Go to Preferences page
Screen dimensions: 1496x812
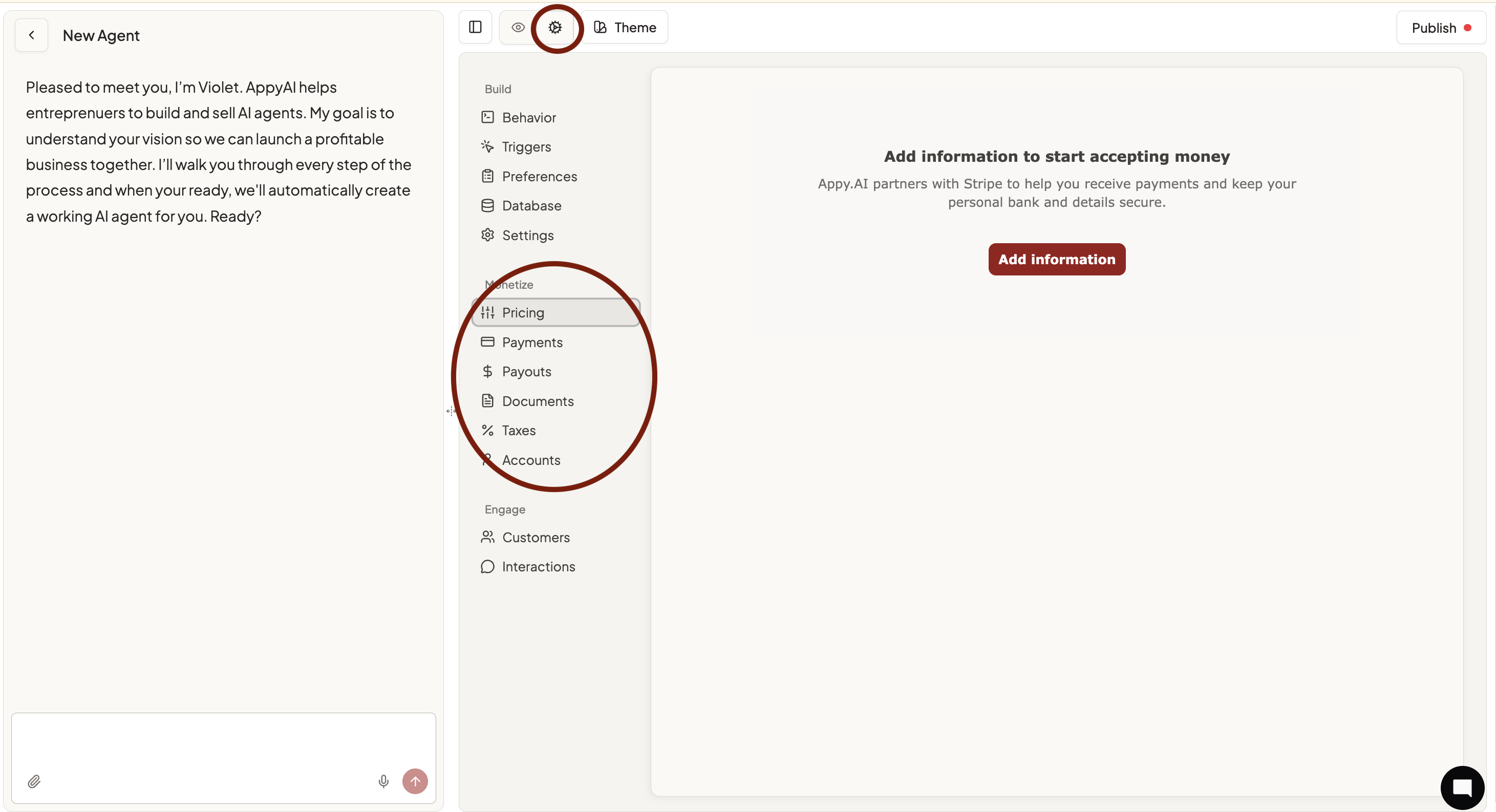539,177
